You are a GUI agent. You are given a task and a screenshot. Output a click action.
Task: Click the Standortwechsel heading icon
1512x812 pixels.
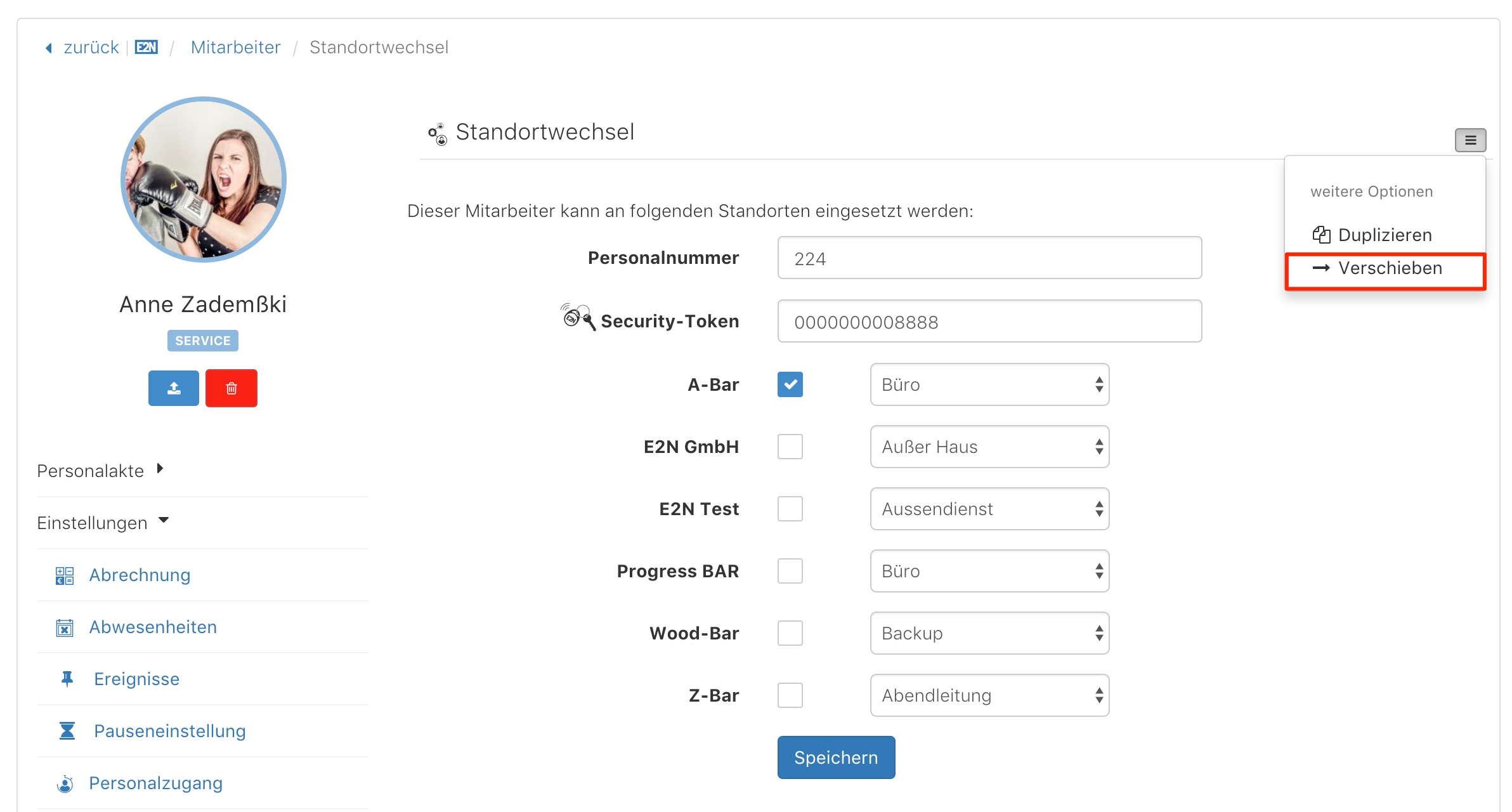click(438, 134)
